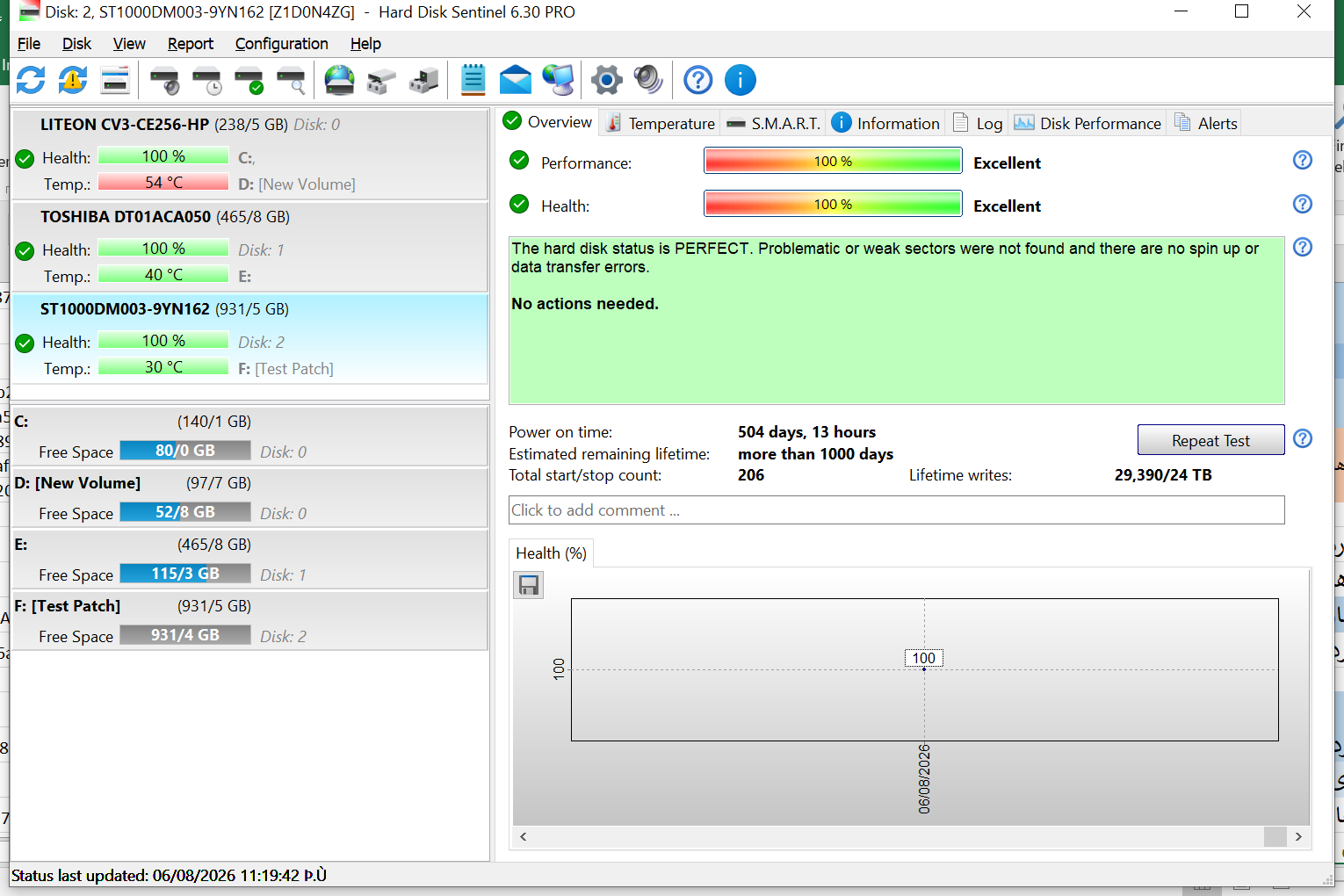Select the F: [Test Patch] partition entry
This screenshot has height=896, width=1344.
tap(249, 621)
